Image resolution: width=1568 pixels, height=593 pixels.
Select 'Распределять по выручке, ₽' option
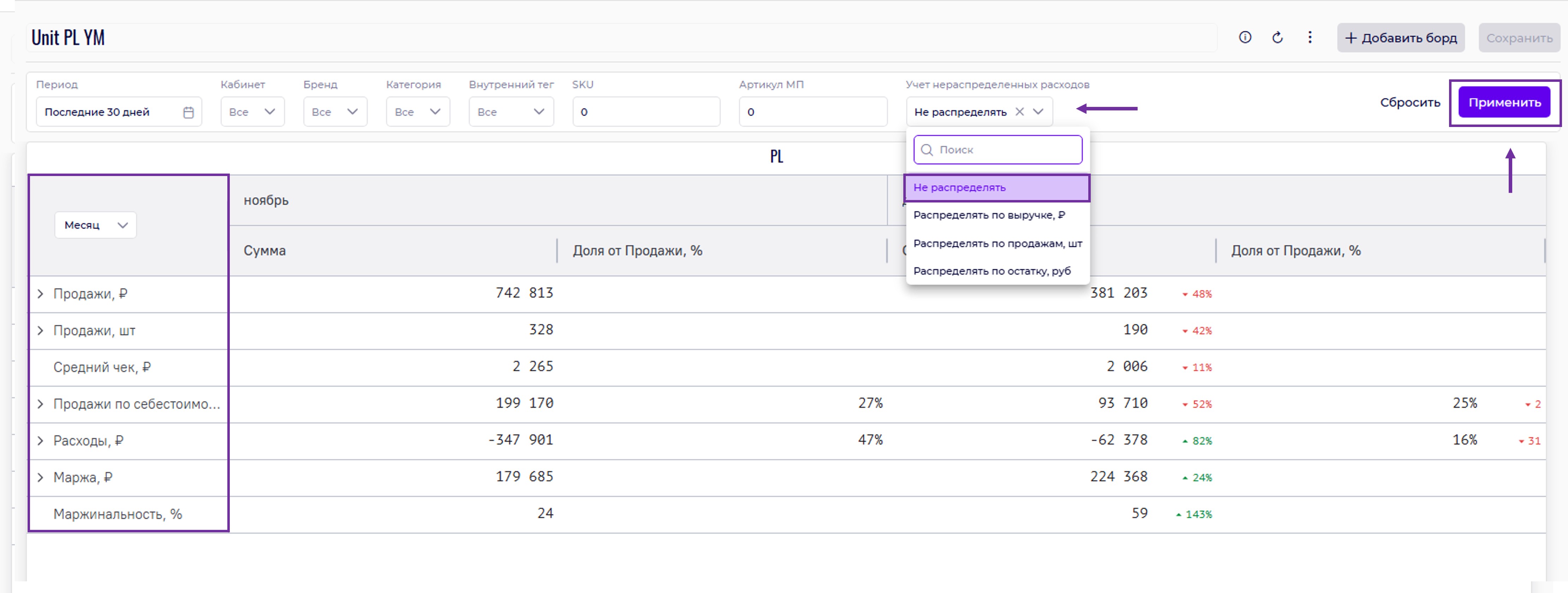(988, 215)
